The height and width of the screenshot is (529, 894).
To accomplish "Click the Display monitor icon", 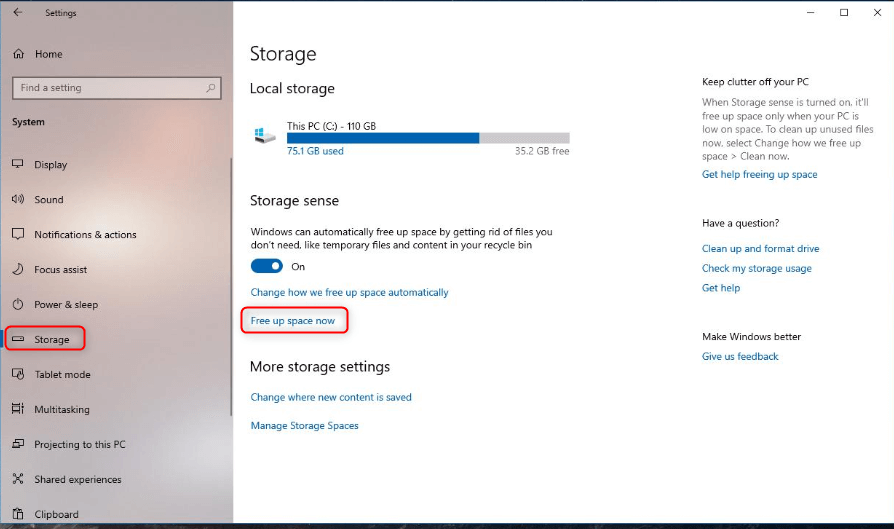I will 17,165.
